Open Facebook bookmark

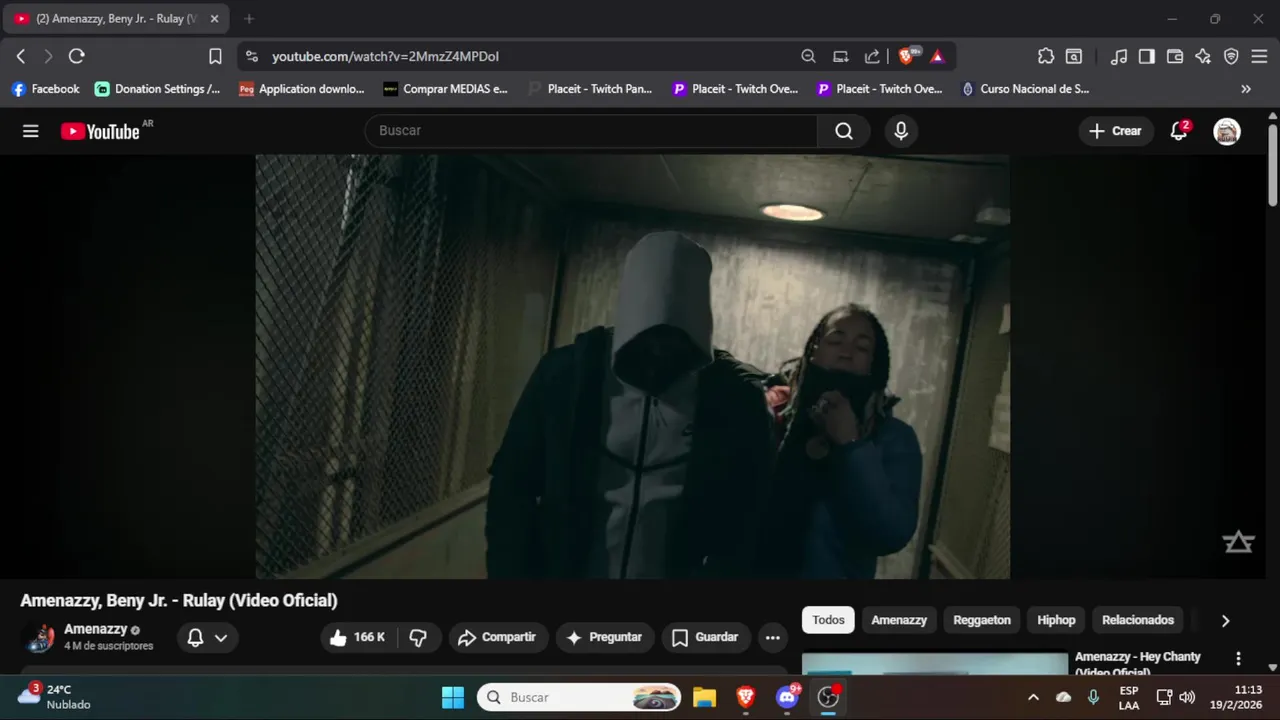click(45, 89)
